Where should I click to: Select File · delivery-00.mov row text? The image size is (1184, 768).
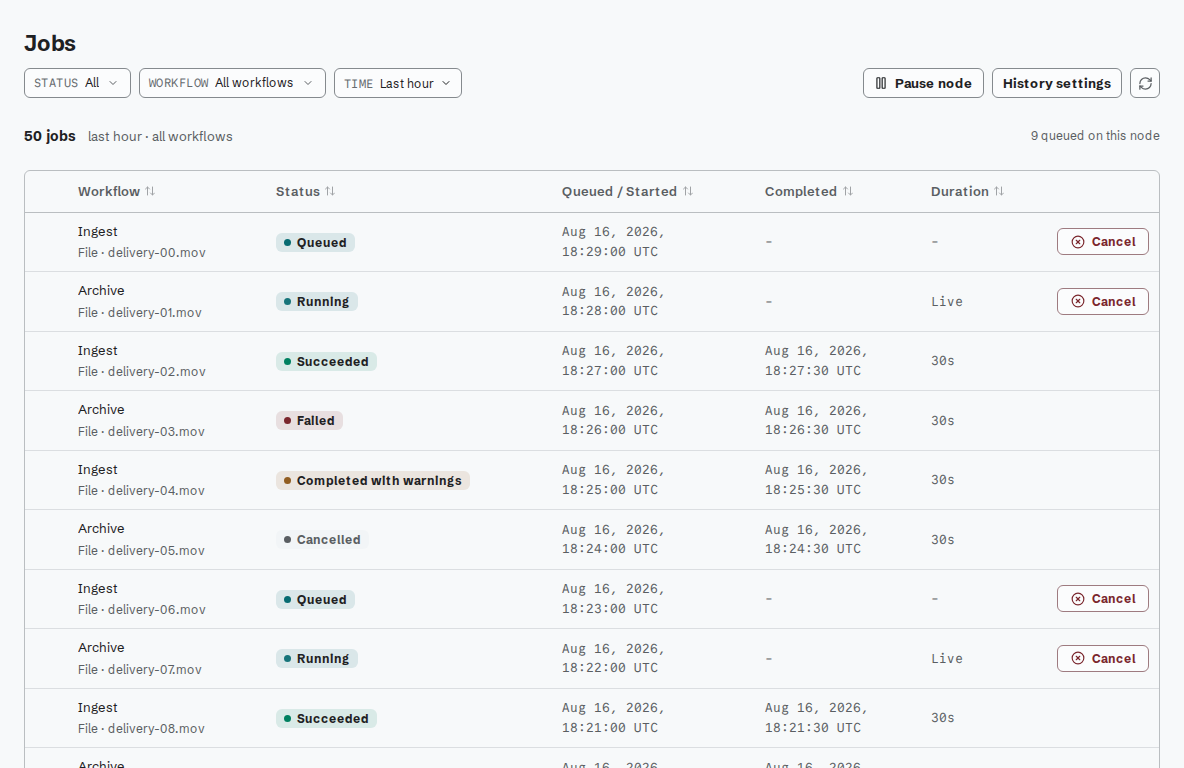click(141, 252)
